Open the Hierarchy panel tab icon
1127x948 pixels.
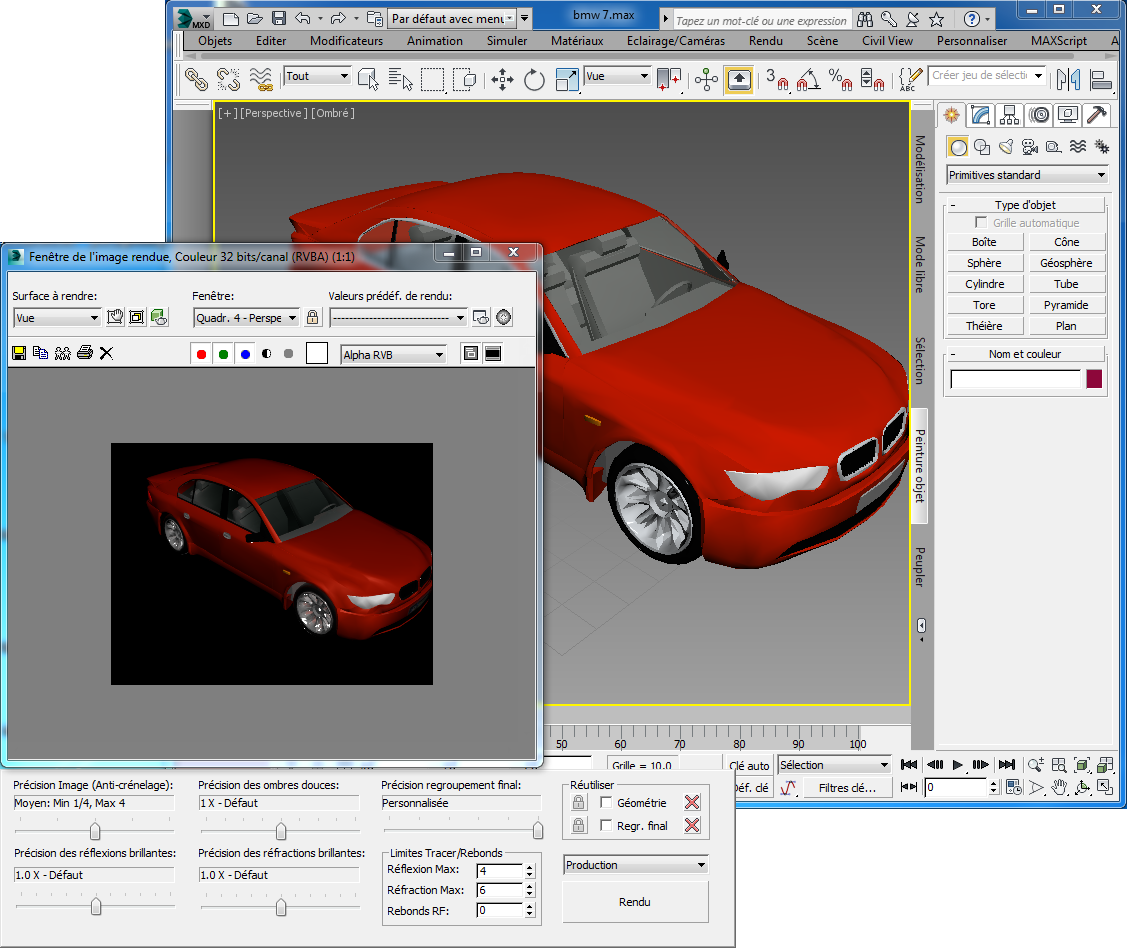1009,115
